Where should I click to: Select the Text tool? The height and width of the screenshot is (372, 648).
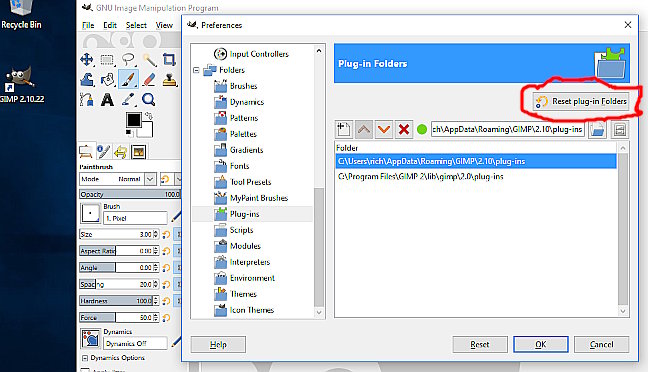[x=107, y=100]
